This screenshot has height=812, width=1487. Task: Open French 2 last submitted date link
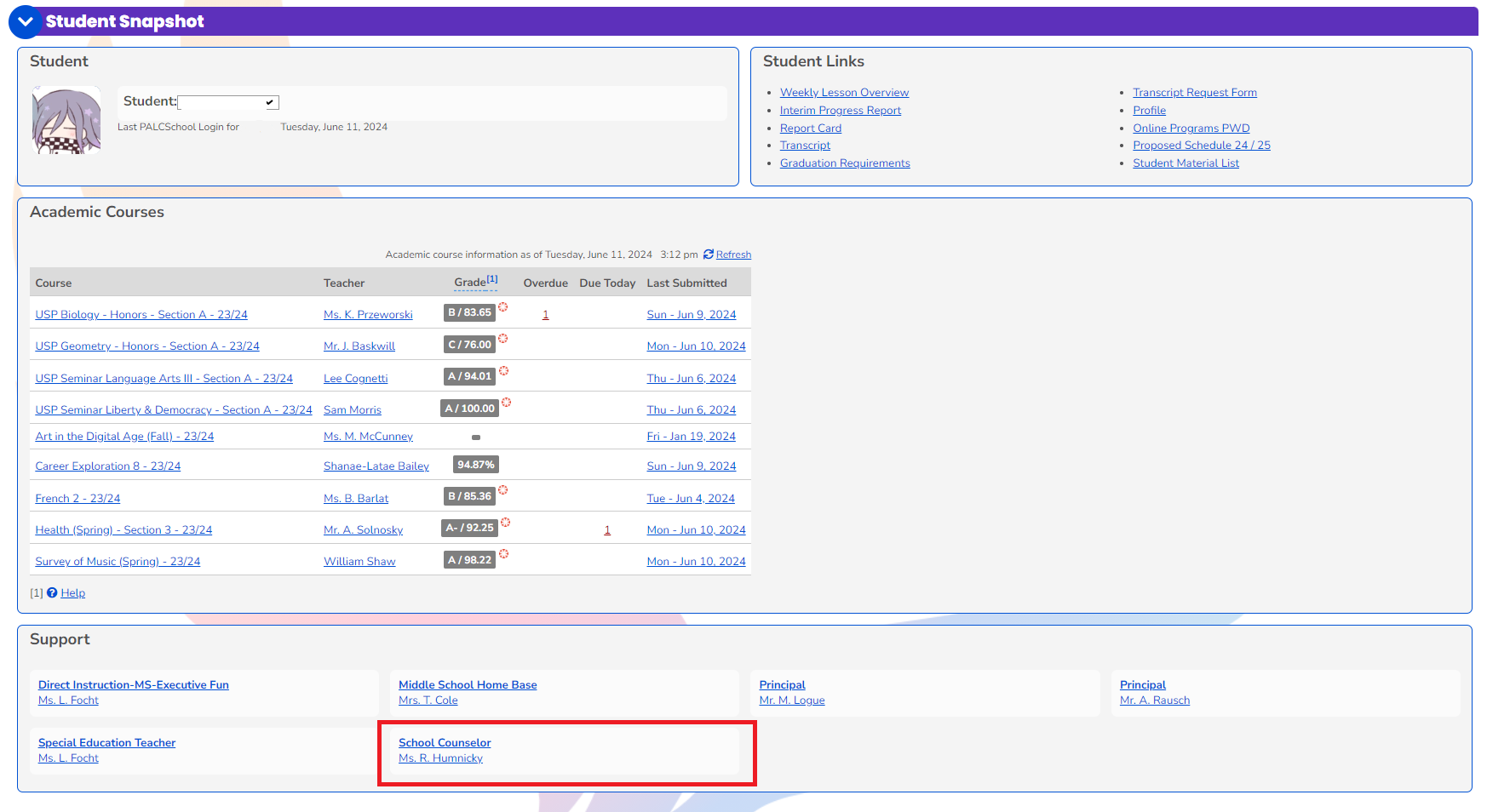pyautogui.click(x=691, y=498)
